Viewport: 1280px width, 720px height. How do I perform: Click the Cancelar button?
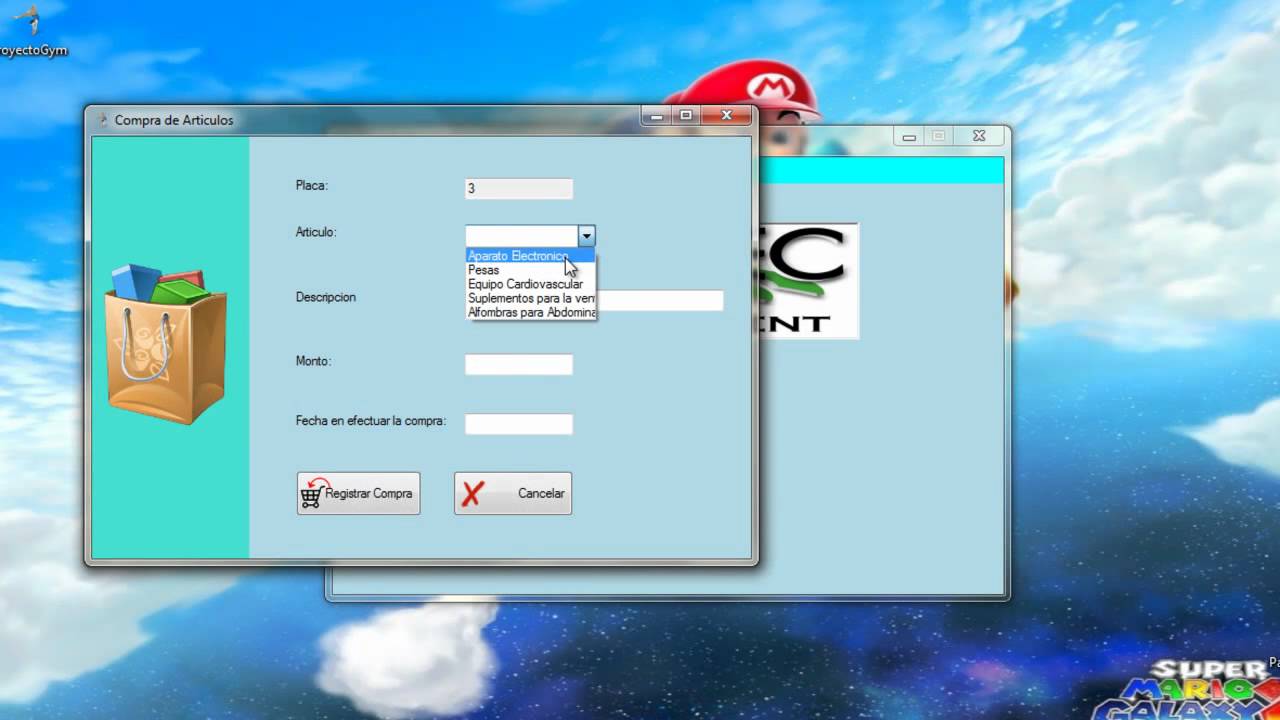513,493
